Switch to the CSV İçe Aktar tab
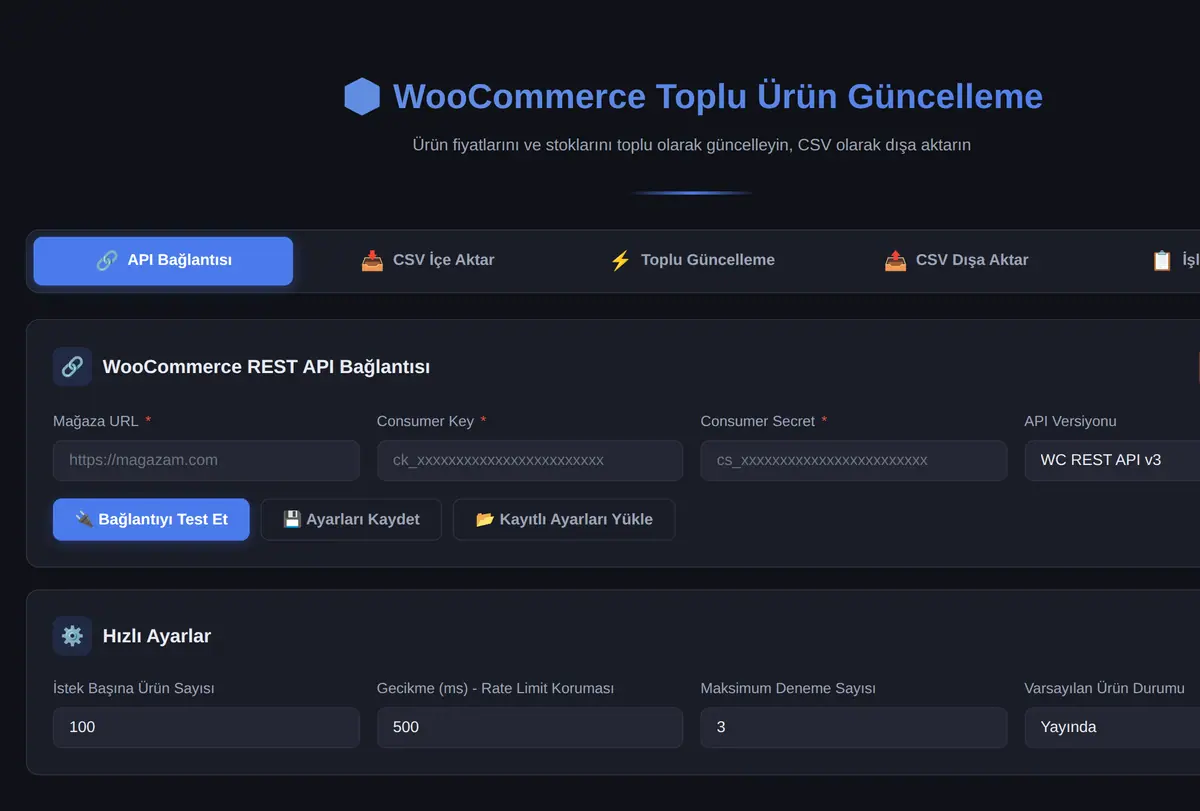 coord(428,261)
